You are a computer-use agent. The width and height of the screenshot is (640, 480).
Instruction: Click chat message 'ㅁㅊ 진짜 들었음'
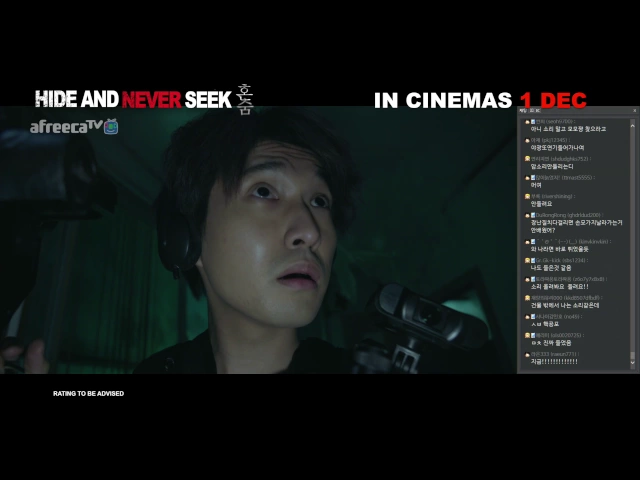(x=551, y=343)
